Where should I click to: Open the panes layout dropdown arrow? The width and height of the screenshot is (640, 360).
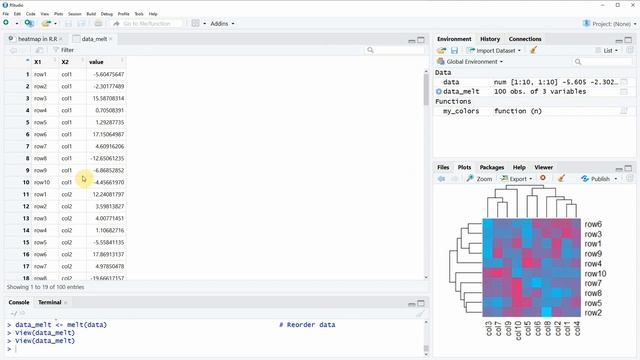pos(204,24)
